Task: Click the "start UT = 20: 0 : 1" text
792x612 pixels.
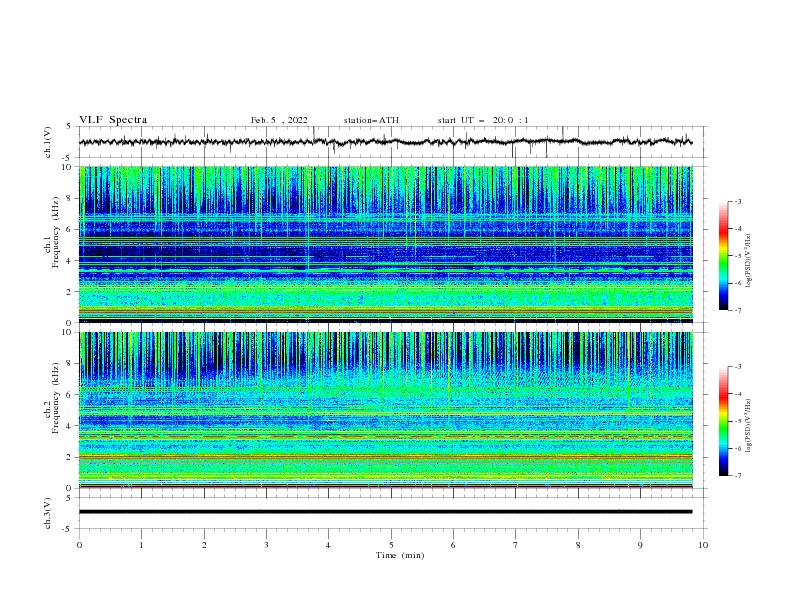Action: [x=483, y=120]
